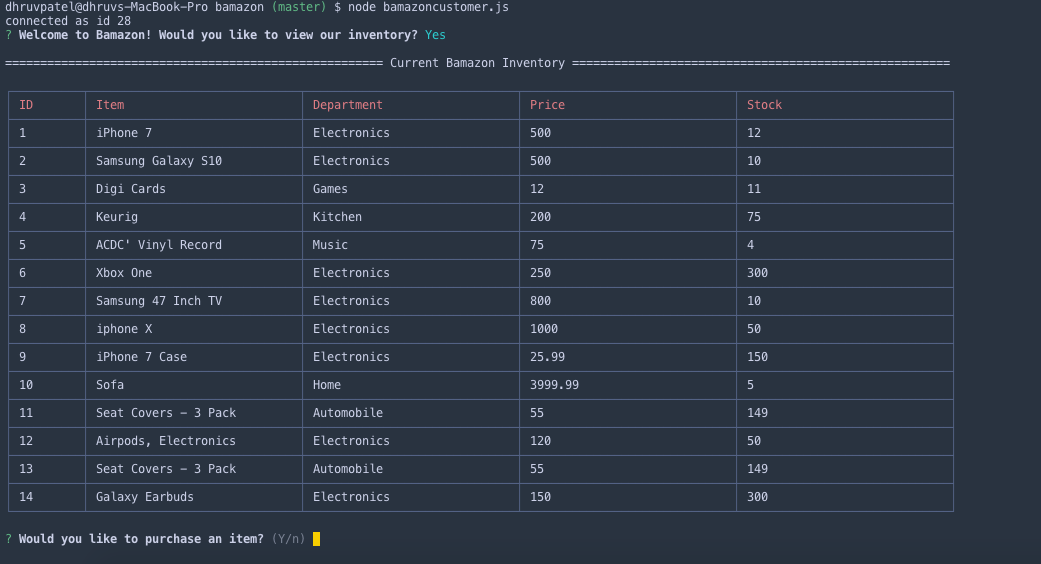Click the 'connected as id 28' line

coord(68,21)
